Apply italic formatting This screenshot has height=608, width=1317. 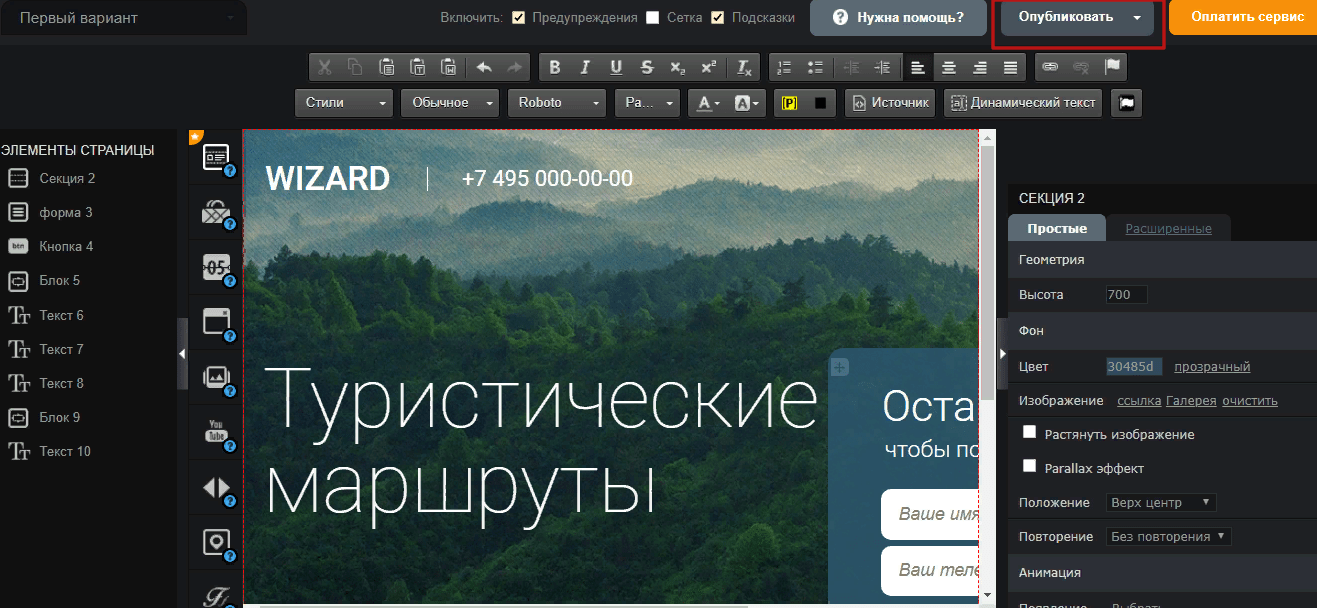click(586, 67)
